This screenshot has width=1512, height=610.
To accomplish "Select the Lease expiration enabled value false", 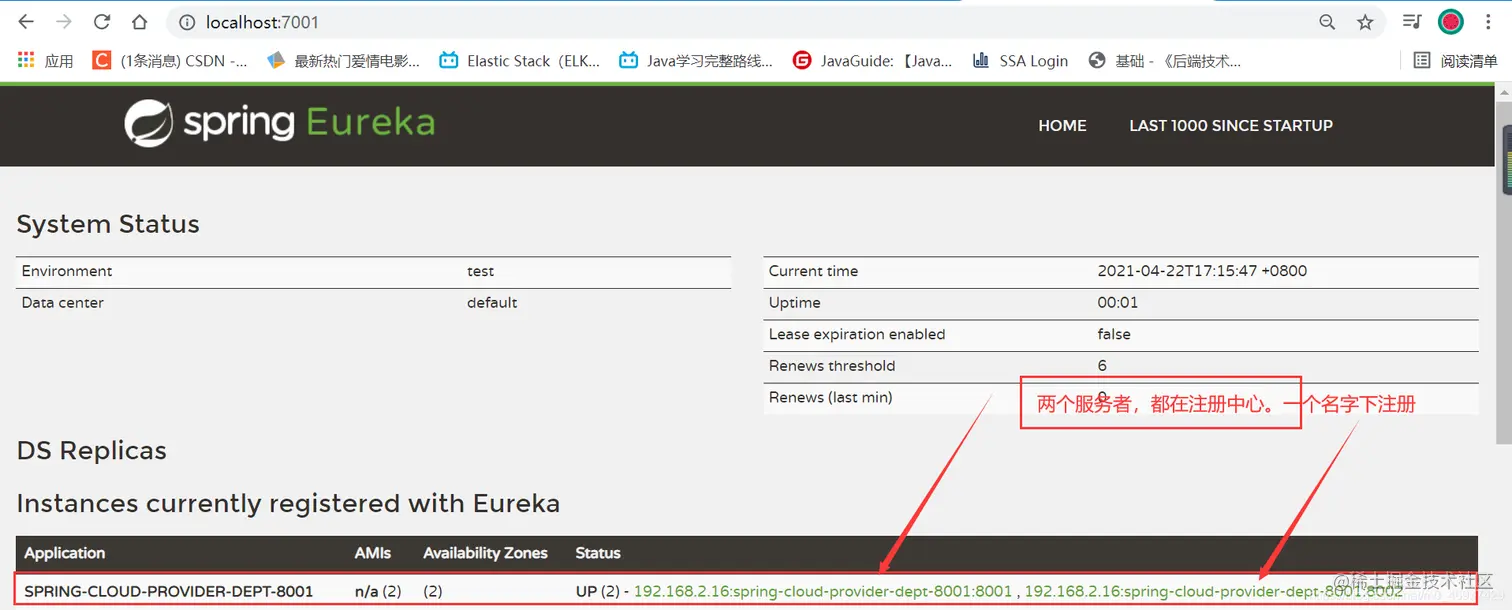I will (x=1114, y=334).
